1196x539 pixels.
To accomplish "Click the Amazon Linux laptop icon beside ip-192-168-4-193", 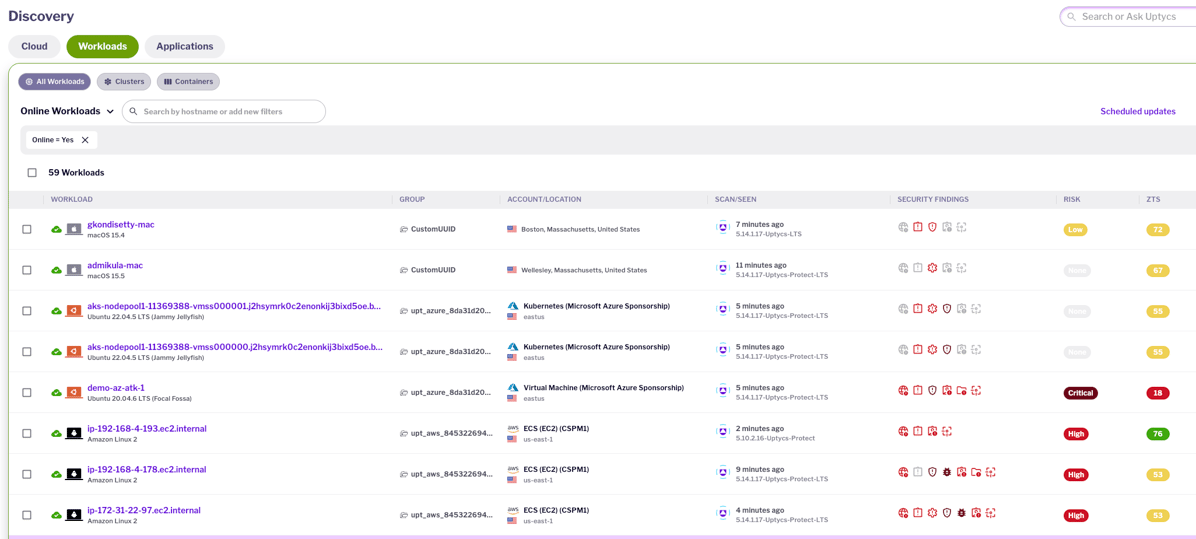I will click(74, 433).
